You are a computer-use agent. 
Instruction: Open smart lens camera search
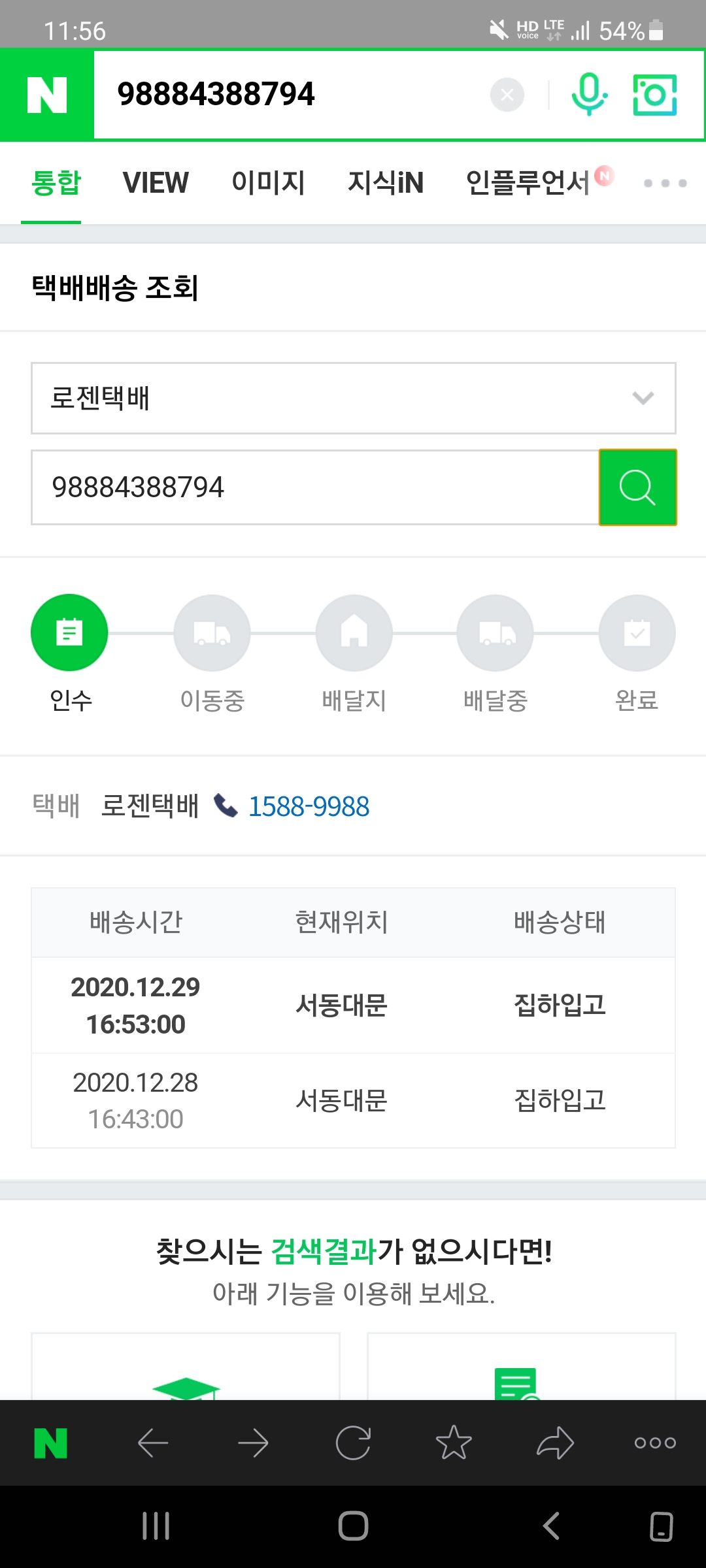(654, 95)
